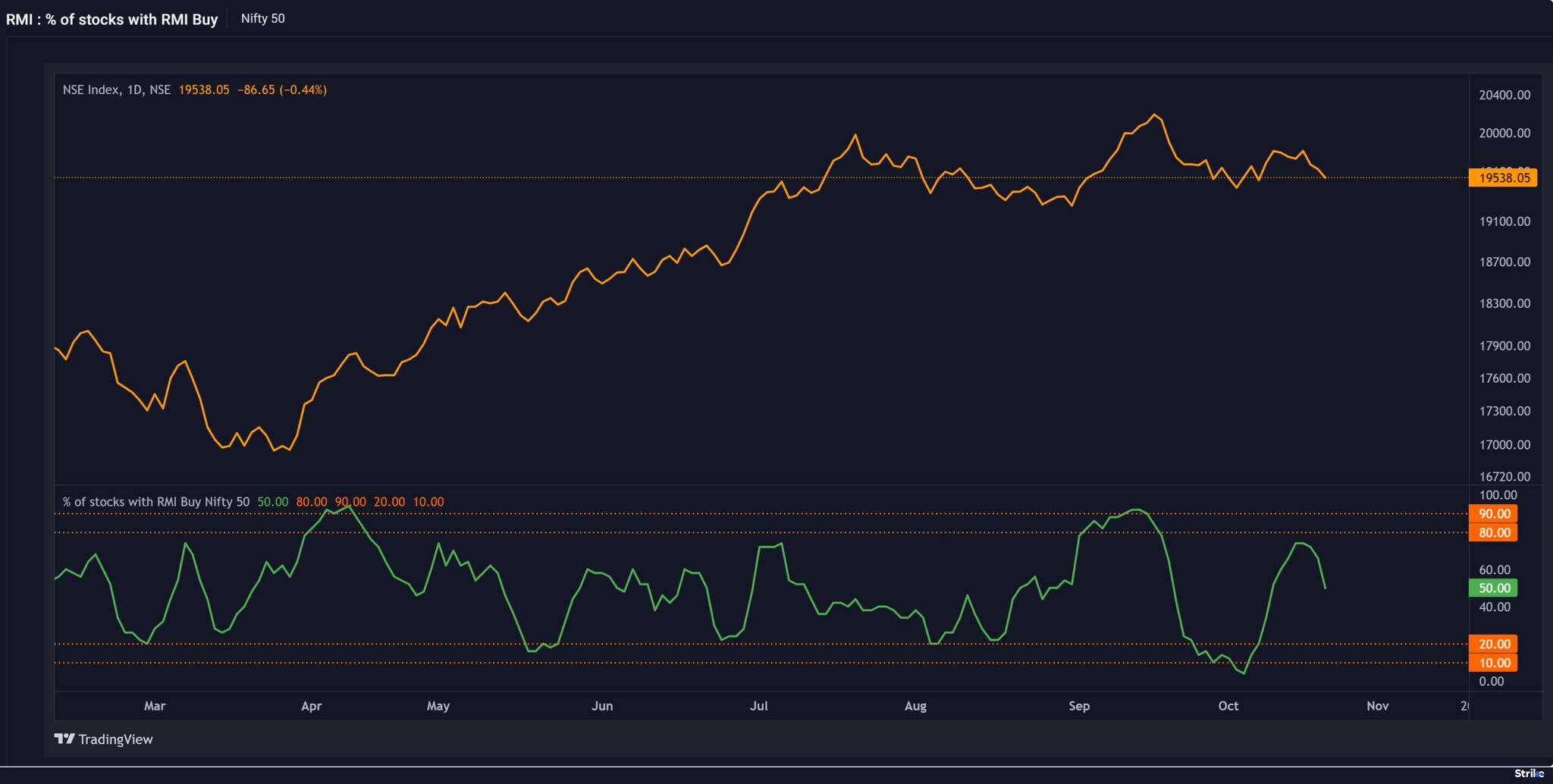Click the -86.65 (-0.44%) change value
The height and width of the screenshot is (784, 1553).
(x=281, y=90)
